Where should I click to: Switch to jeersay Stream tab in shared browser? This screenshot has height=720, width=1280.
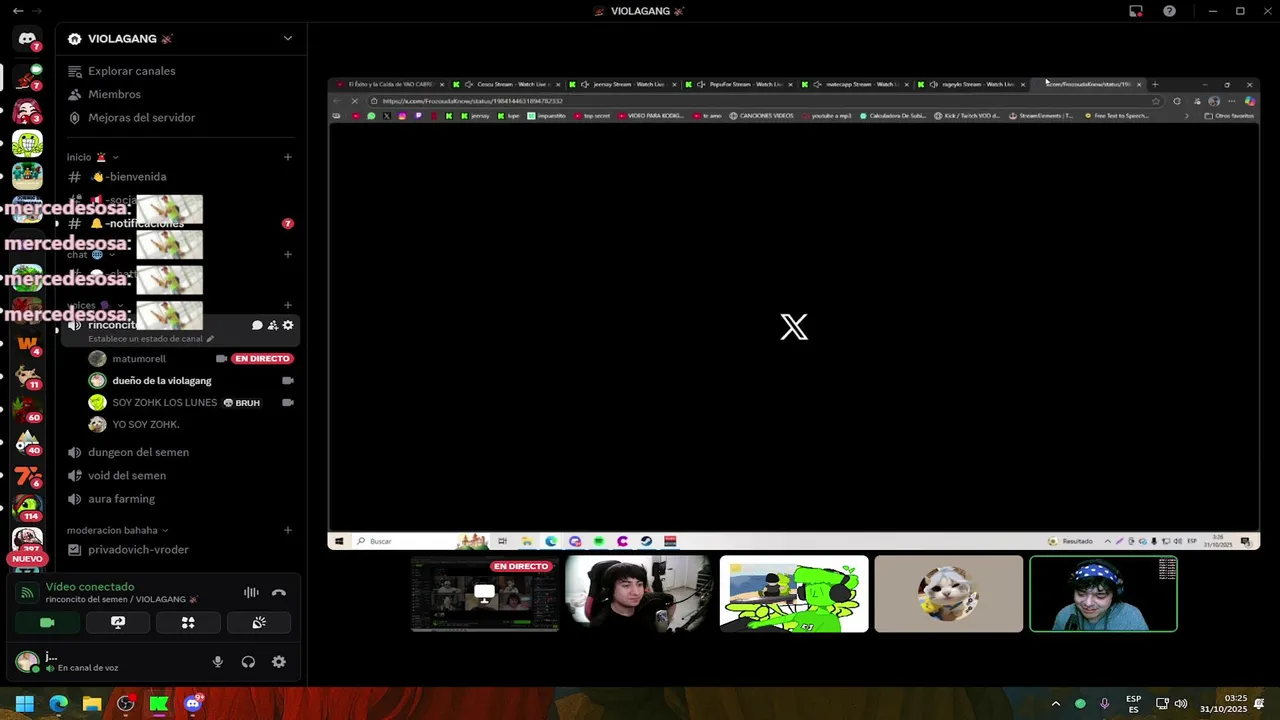pos(623,84)
